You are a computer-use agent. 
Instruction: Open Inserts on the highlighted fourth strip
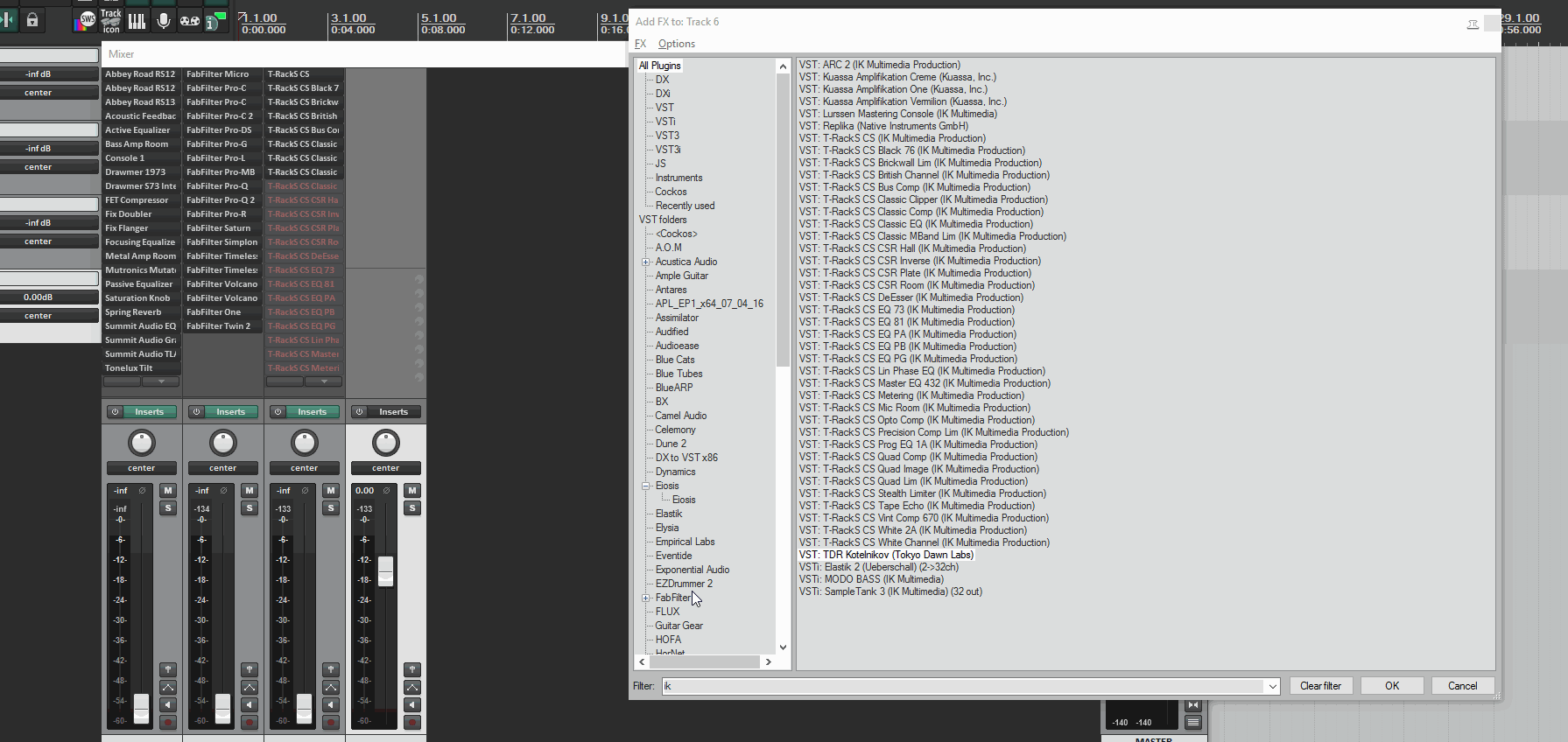393,412
